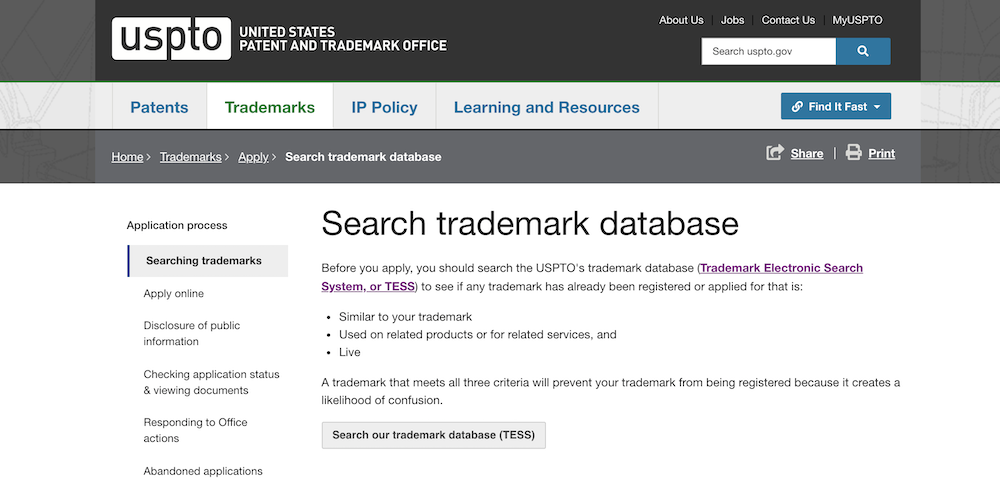
Task: Open the Patents menu
Action: [x=159, y=107]
